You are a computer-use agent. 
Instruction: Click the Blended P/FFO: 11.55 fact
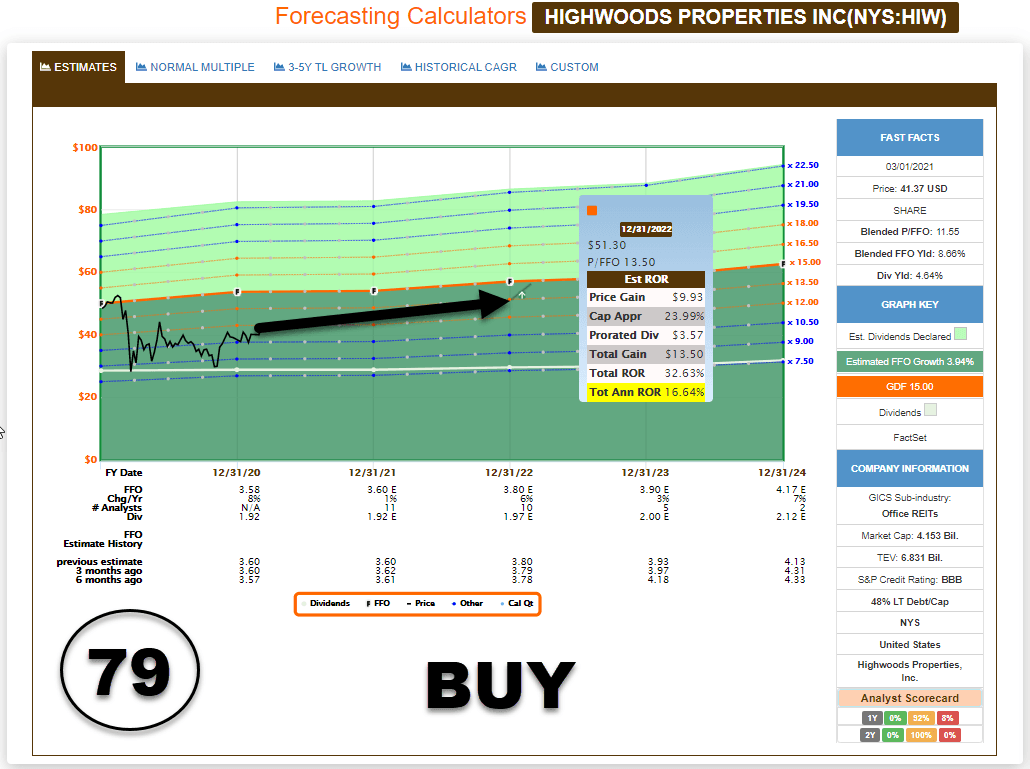[x=910, y=232]
